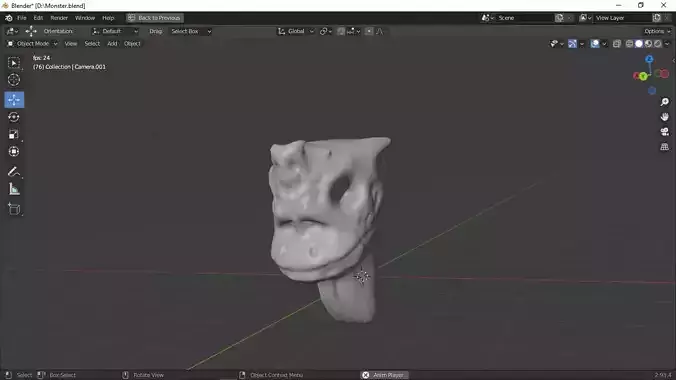Open the Help menu
This screenshot has height=380, width=676.
click(108, 18)
